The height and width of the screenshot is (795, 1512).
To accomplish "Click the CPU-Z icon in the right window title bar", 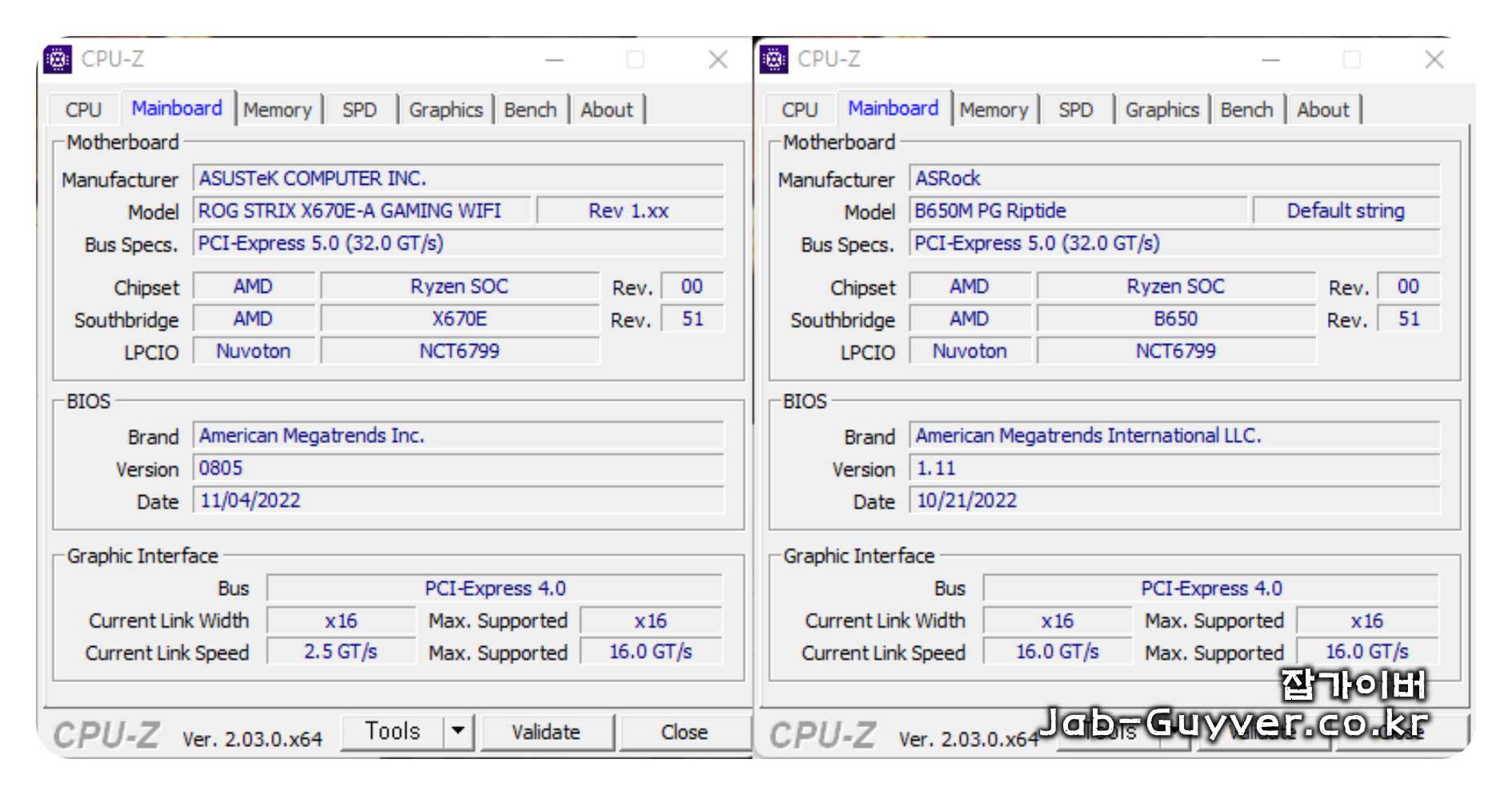I will (x=774, y=59).
